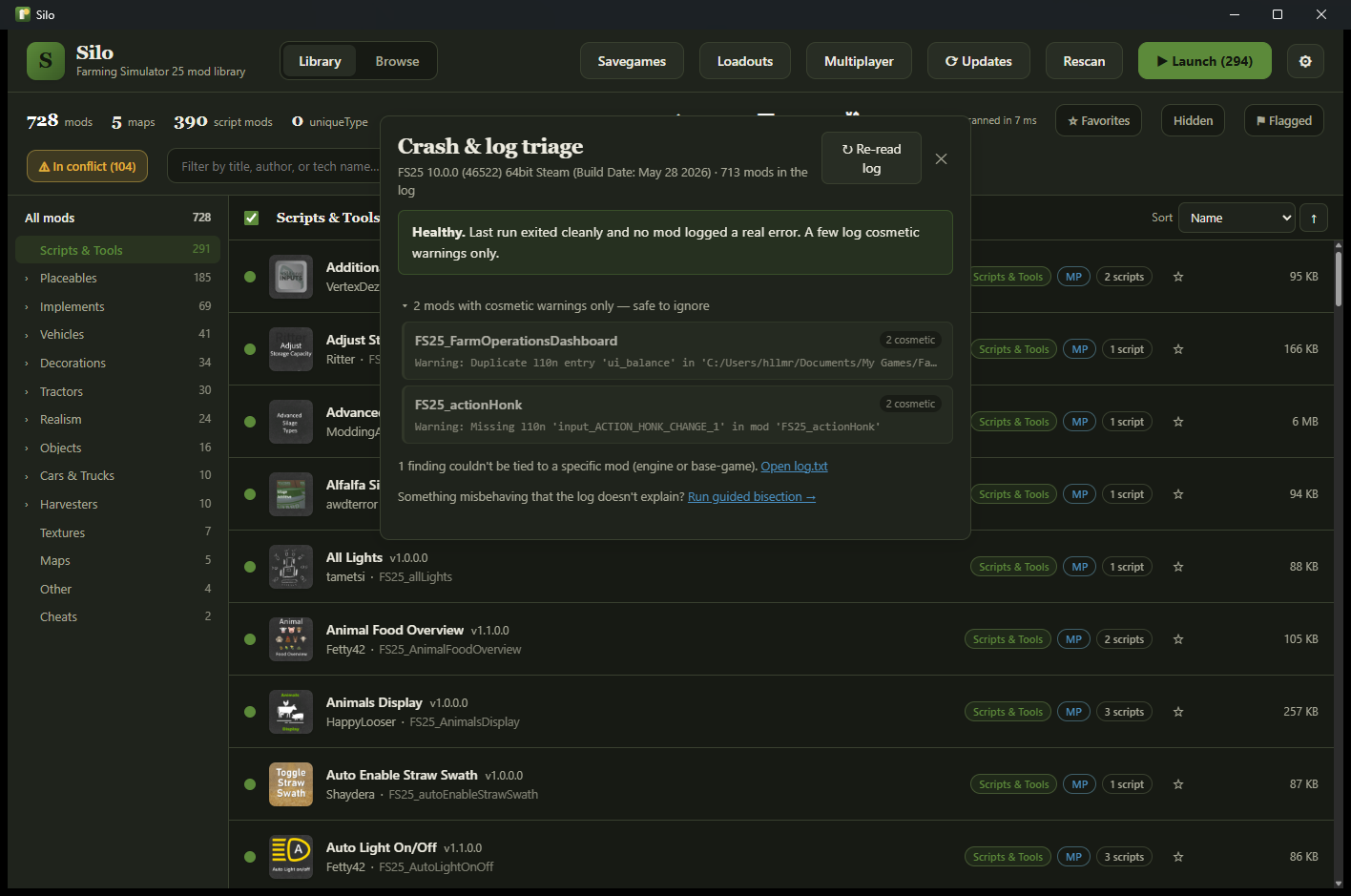Open FS25_FarmOperationsDashboard warning entry
The width and height of the screenshot is (1351, 896).
click(x=677, y=351)
